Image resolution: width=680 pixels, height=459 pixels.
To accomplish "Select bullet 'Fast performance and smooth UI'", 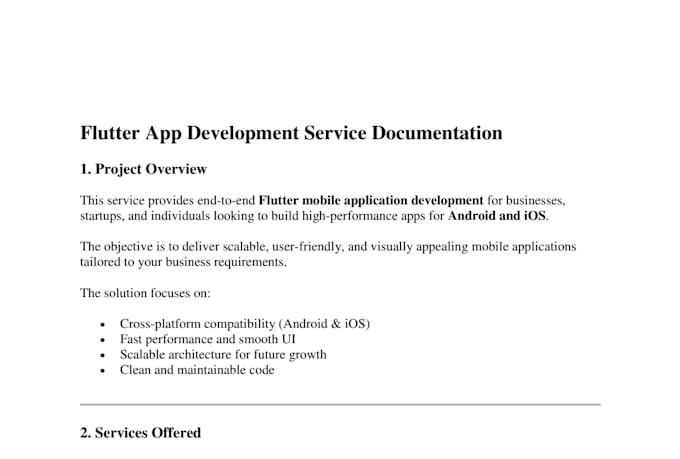I will 207,339.
